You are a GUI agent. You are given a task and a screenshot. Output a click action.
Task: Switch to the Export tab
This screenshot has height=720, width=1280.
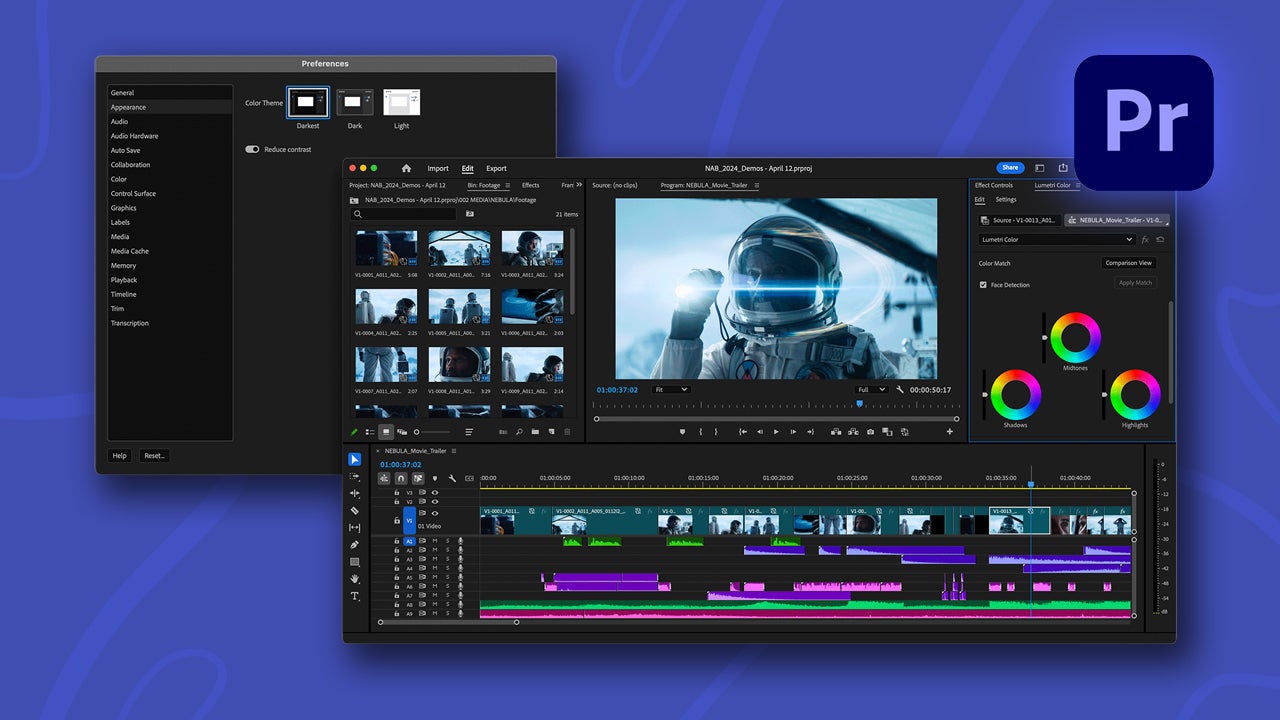[496, 168]
